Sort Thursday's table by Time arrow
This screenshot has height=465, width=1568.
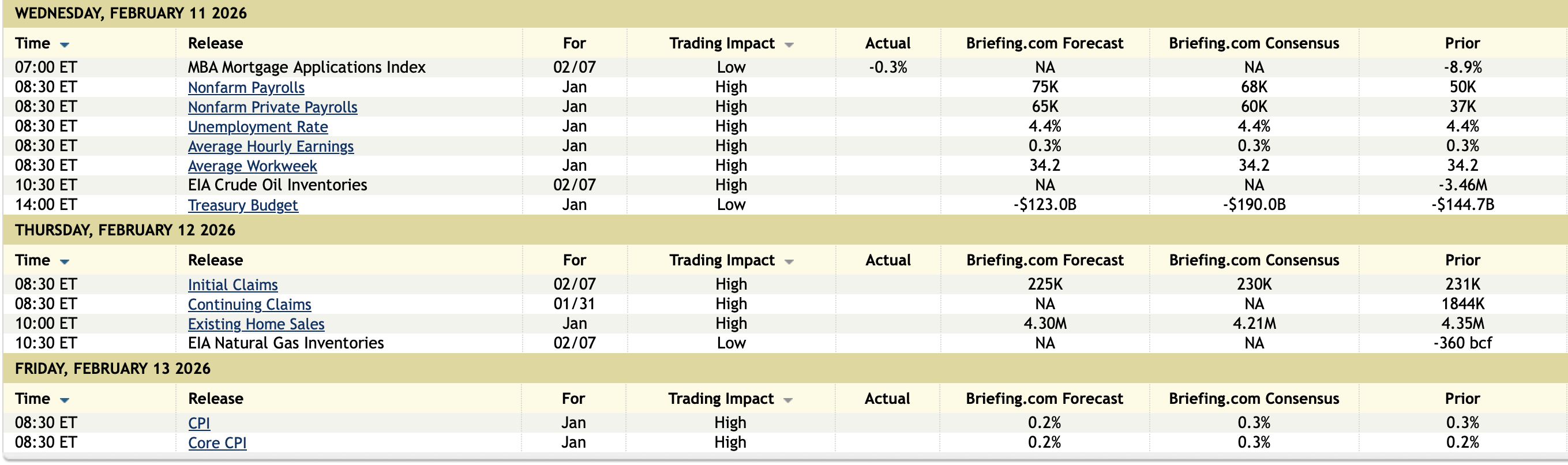65,262
